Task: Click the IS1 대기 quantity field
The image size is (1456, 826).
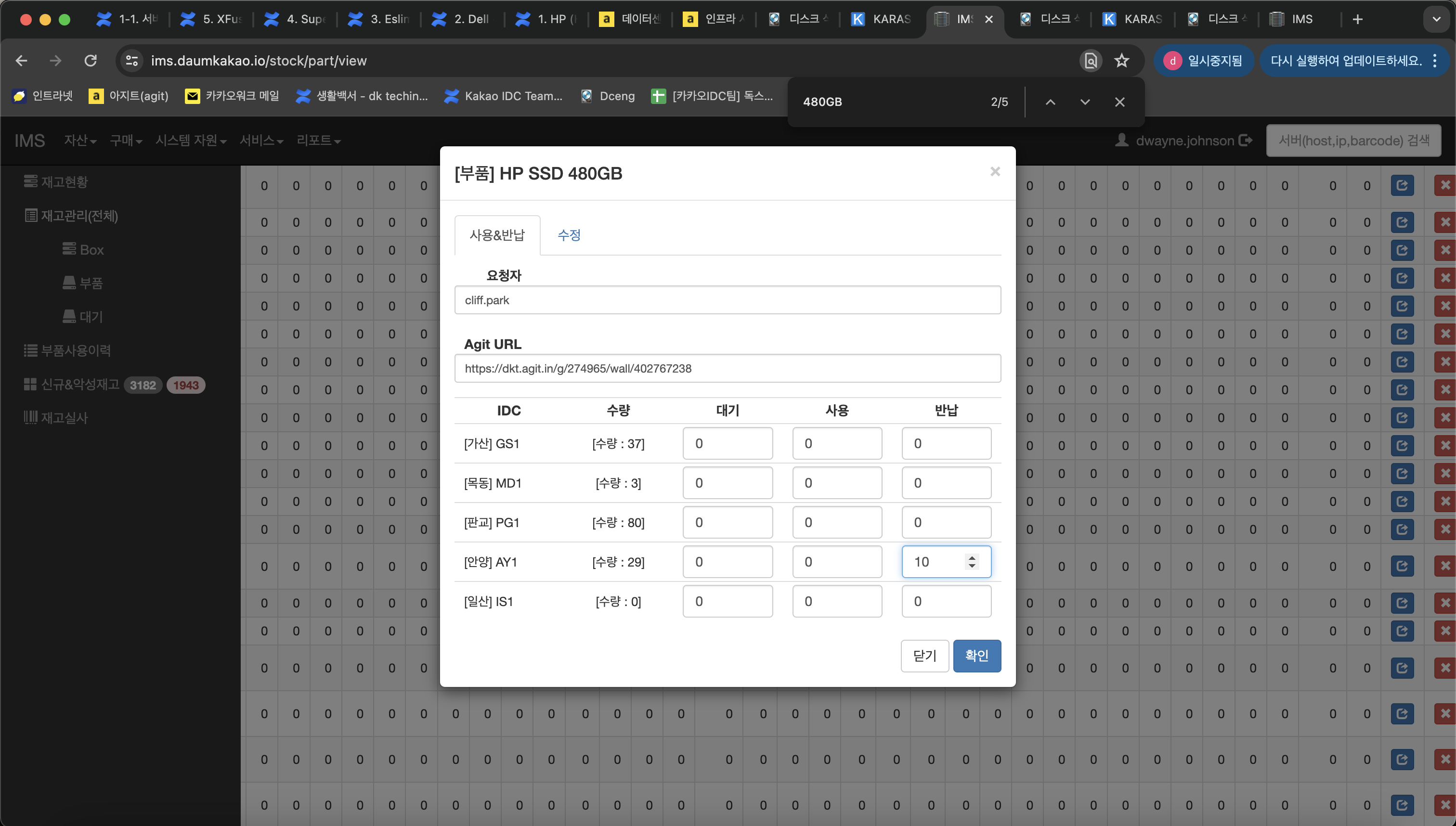Action: 728,601
